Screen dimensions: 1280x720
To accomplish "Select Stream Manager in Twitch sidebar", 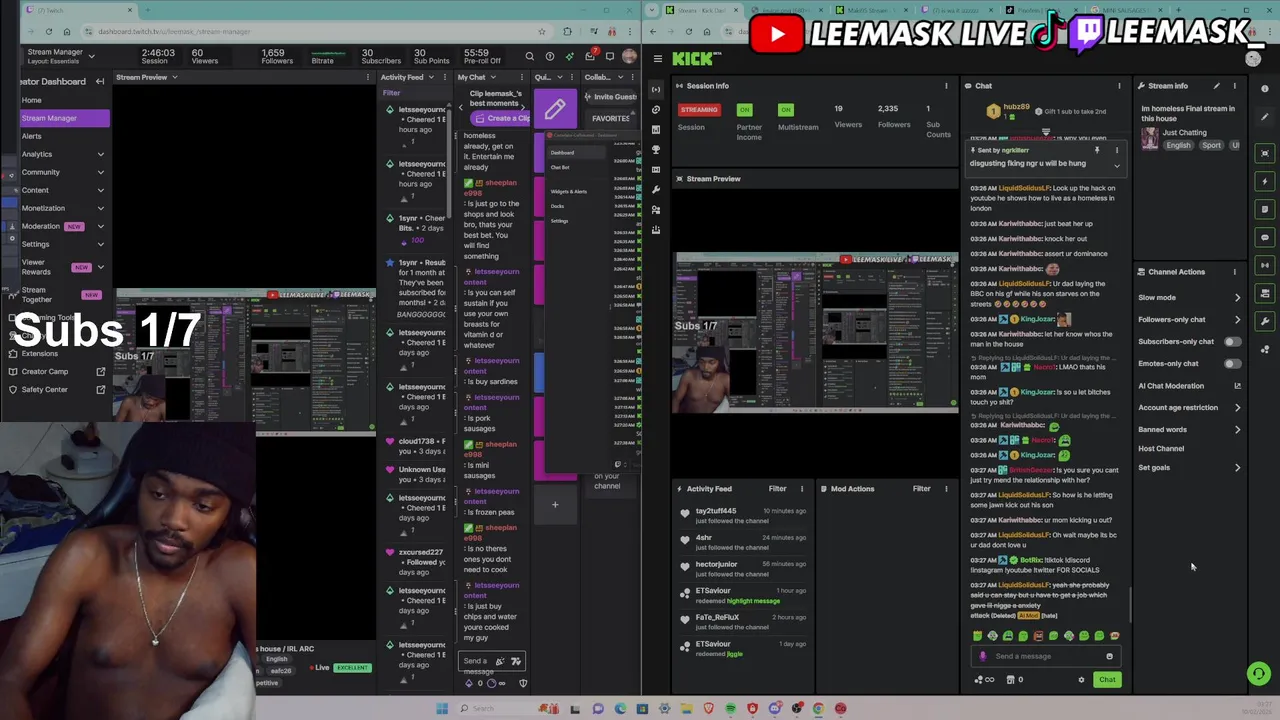I will point(65,118).
